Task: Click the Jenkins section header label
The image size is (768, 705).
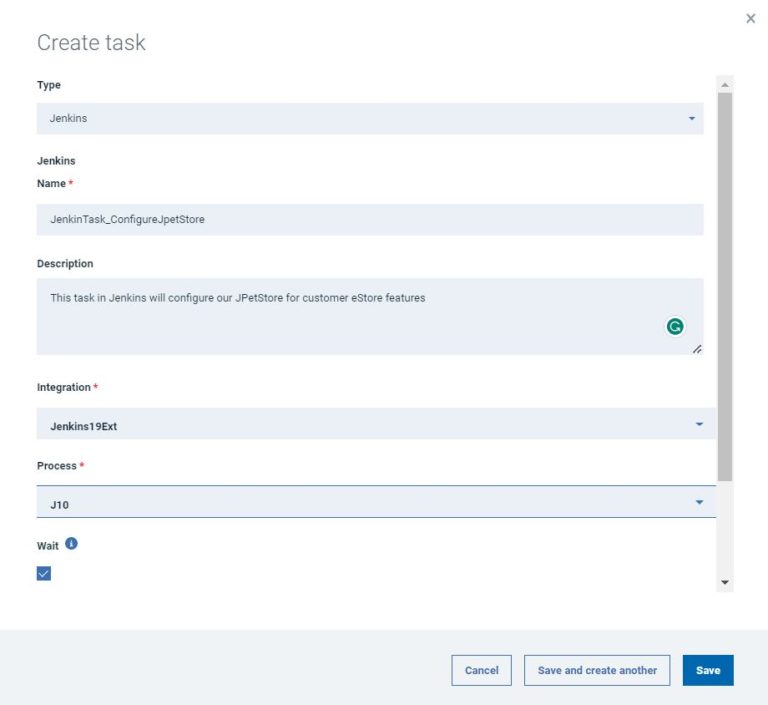Action: (56, 161)
